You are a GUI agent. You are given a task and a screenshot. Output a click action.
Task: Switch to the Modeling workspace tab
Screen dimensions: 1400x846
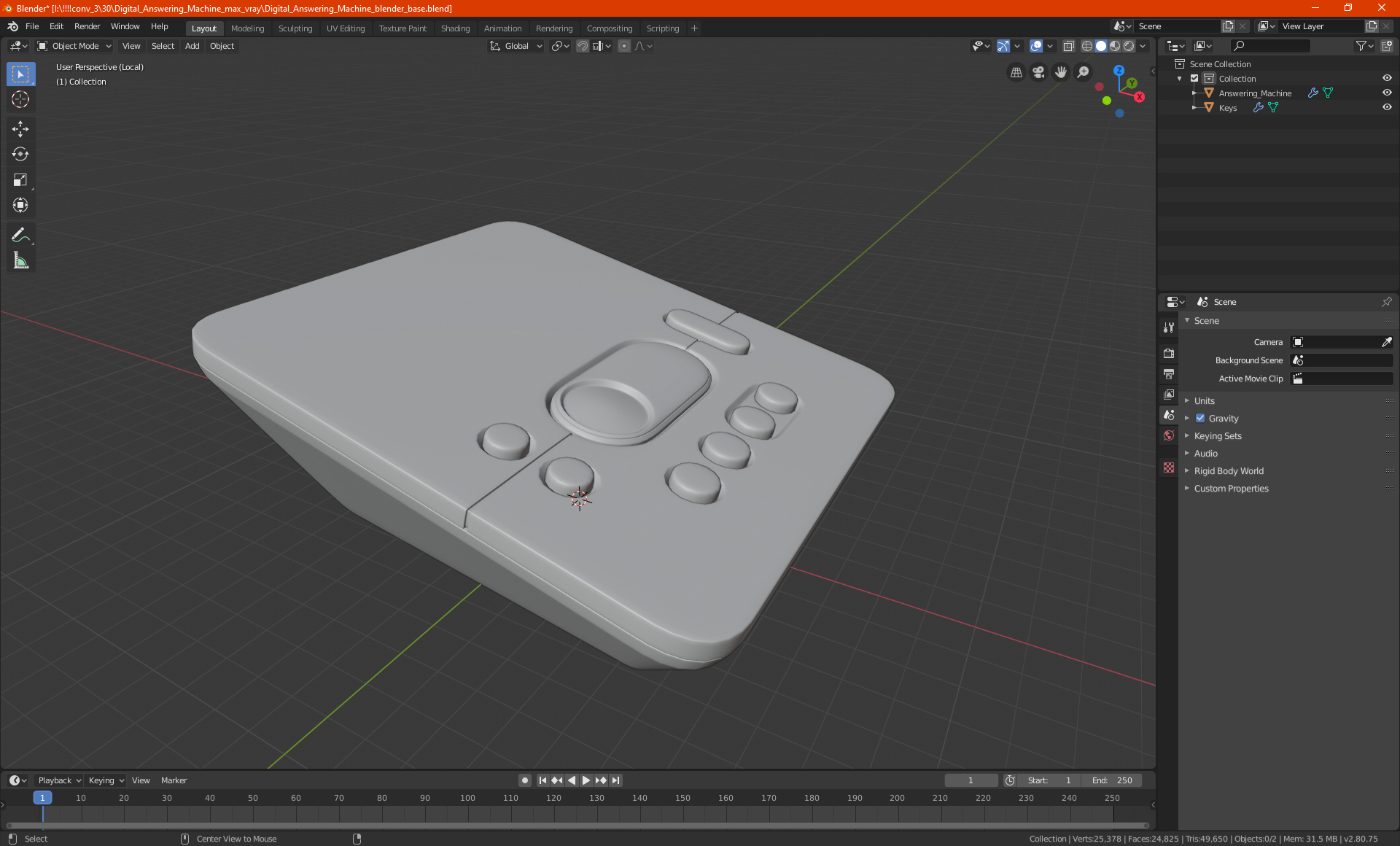point(247,28)
